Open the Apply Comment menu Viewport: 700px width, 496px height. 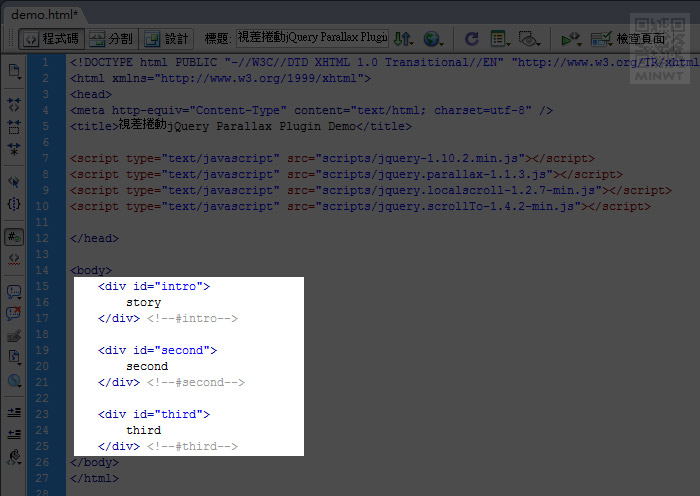coord(14,292)
